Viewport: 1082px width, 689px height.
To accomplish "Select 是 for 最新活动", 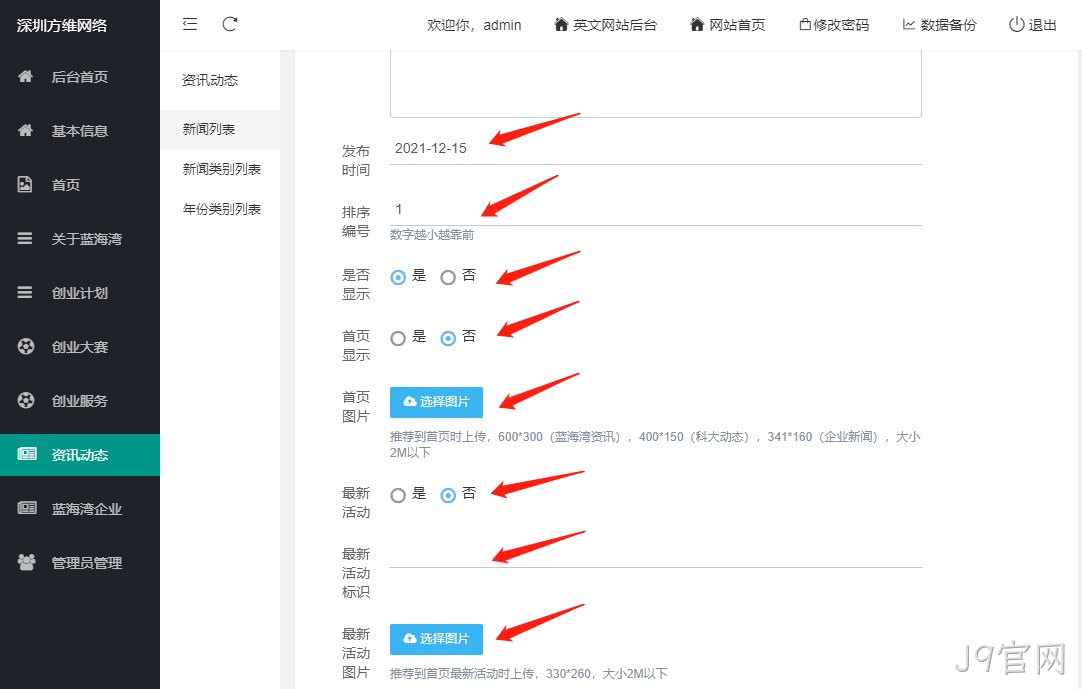I will click(x=398, y=495).
